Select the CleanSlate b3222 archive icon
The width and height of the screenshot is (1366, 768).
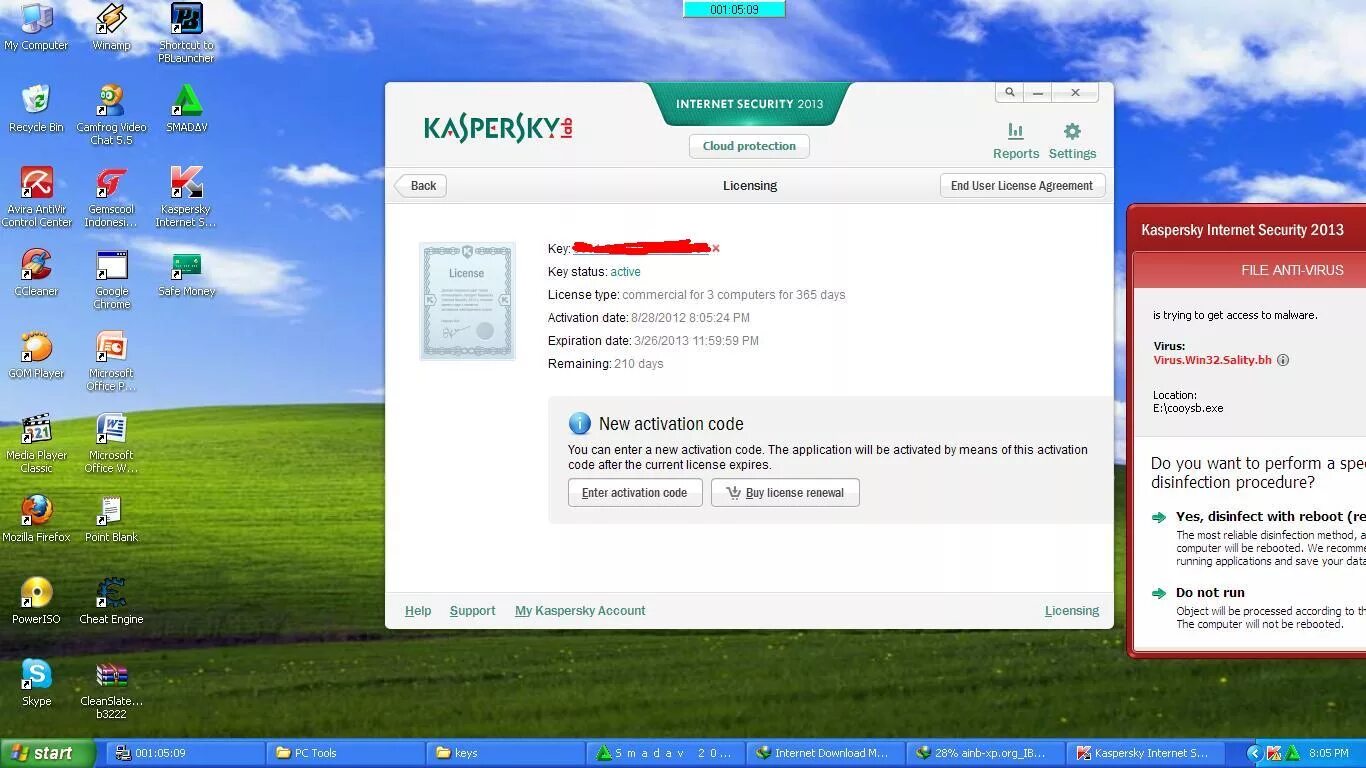tap(111, 689)
